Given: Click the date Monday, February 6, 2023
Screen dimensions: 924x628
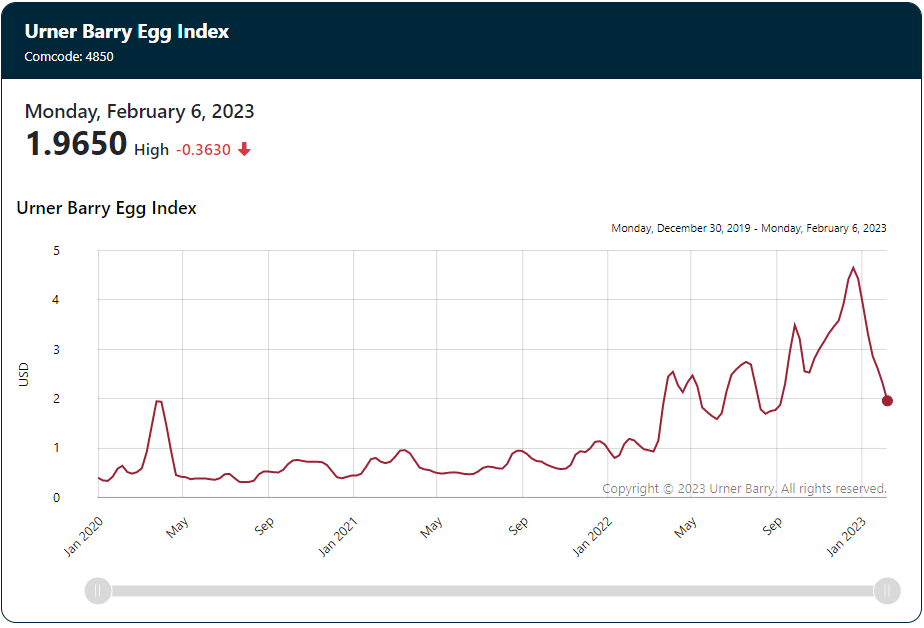Looking at the screenshot, I should coord(140,111).
